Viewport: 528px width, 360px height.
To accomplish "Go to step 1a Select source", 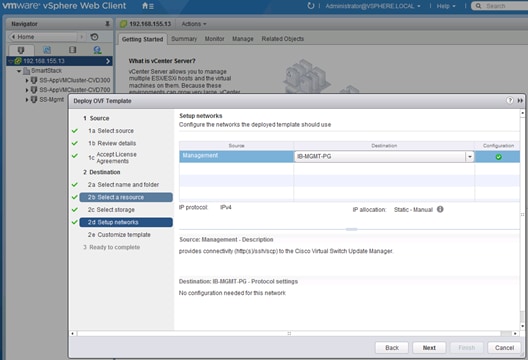I will pyautogui.click(x=111, y=131).
